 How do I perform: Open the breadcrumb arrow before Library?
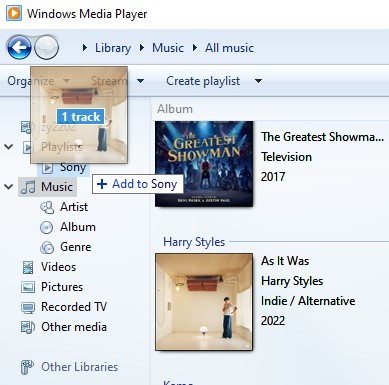point(85,48)
